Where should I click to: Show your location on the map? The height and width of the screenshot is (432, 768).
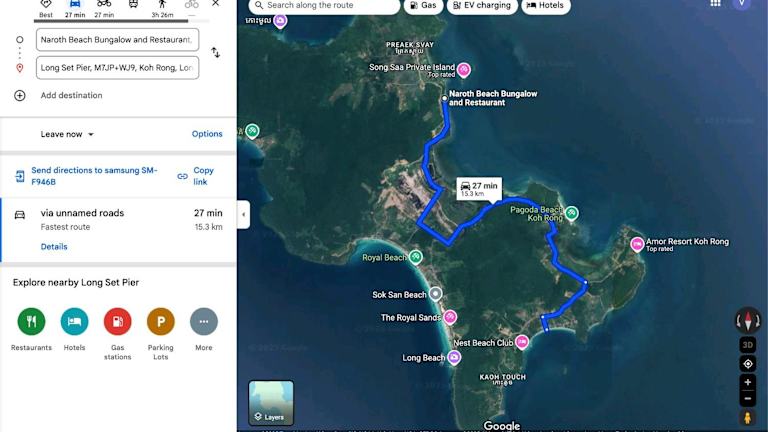[747, 363]
